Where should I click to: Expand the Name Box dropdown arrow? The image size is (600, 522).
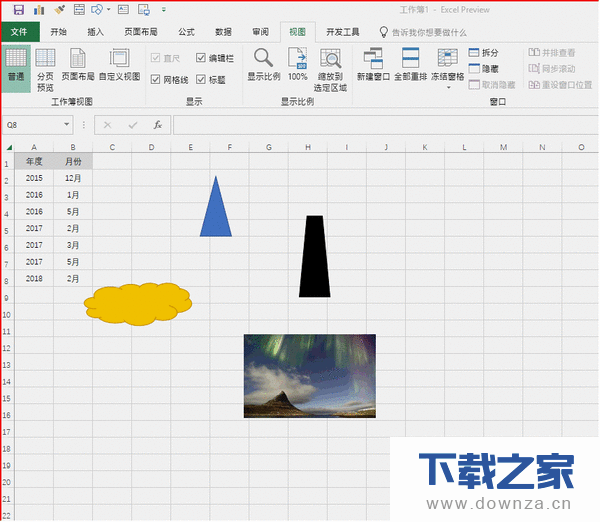(x=67, y=124)
